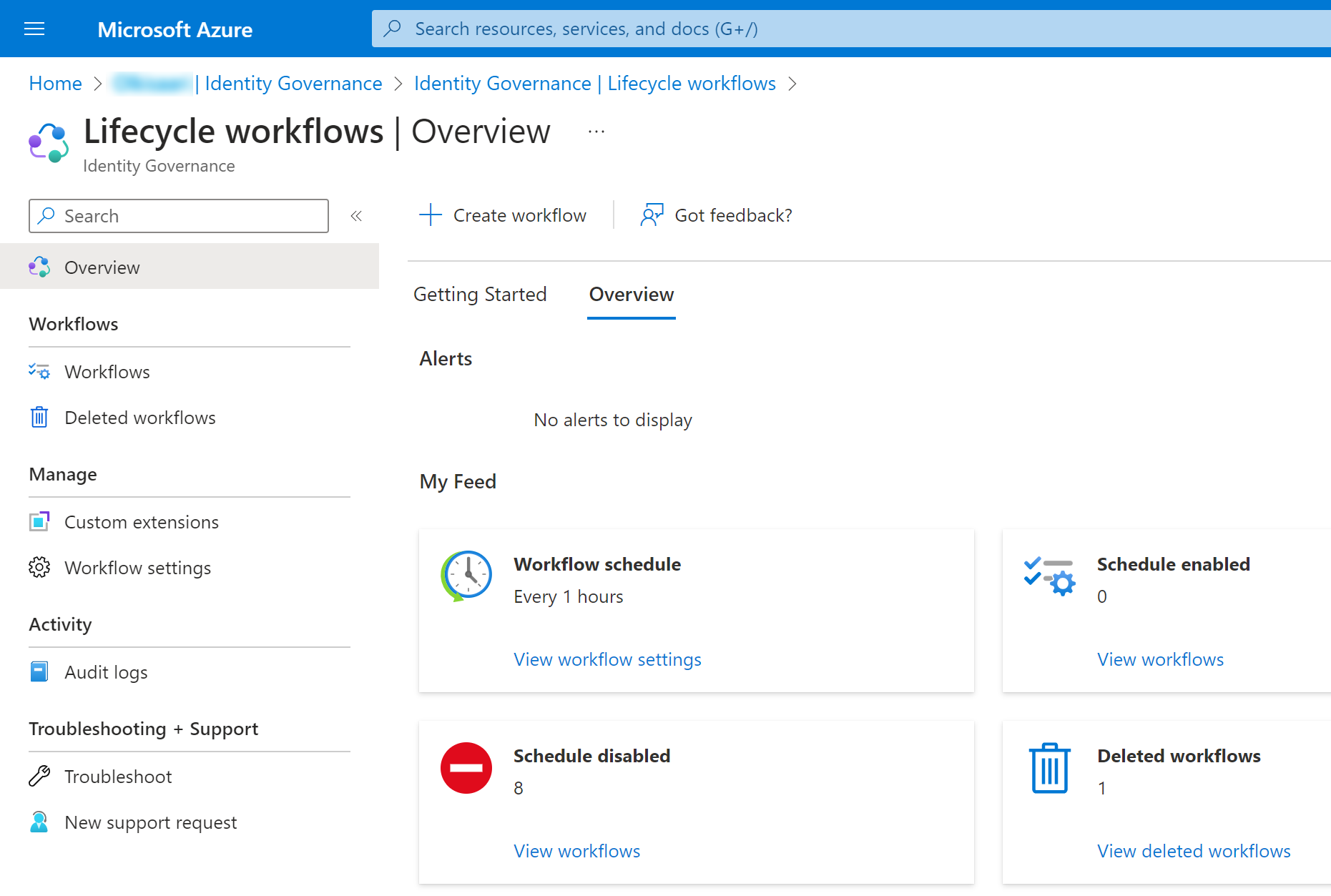
Task: Click the 'Every 1 hours' value
Action: 569,596
